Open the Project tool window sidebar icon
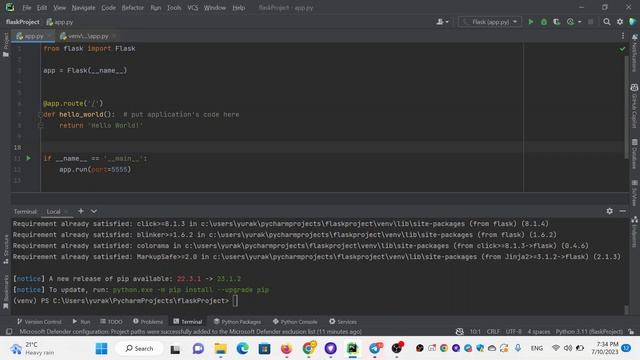 (6, 45)
